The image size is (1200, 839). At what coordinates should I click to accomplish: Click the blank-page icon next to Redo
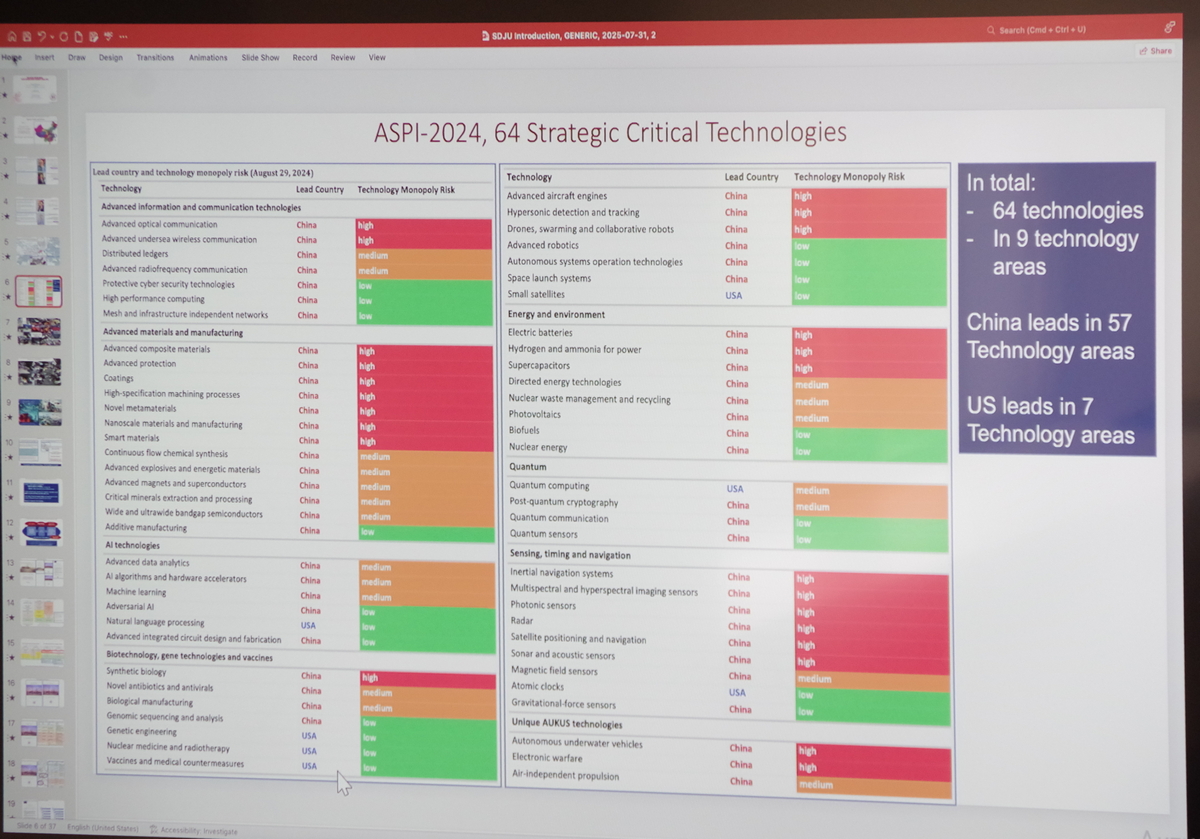pyautogui.click(x=78, y=36)
